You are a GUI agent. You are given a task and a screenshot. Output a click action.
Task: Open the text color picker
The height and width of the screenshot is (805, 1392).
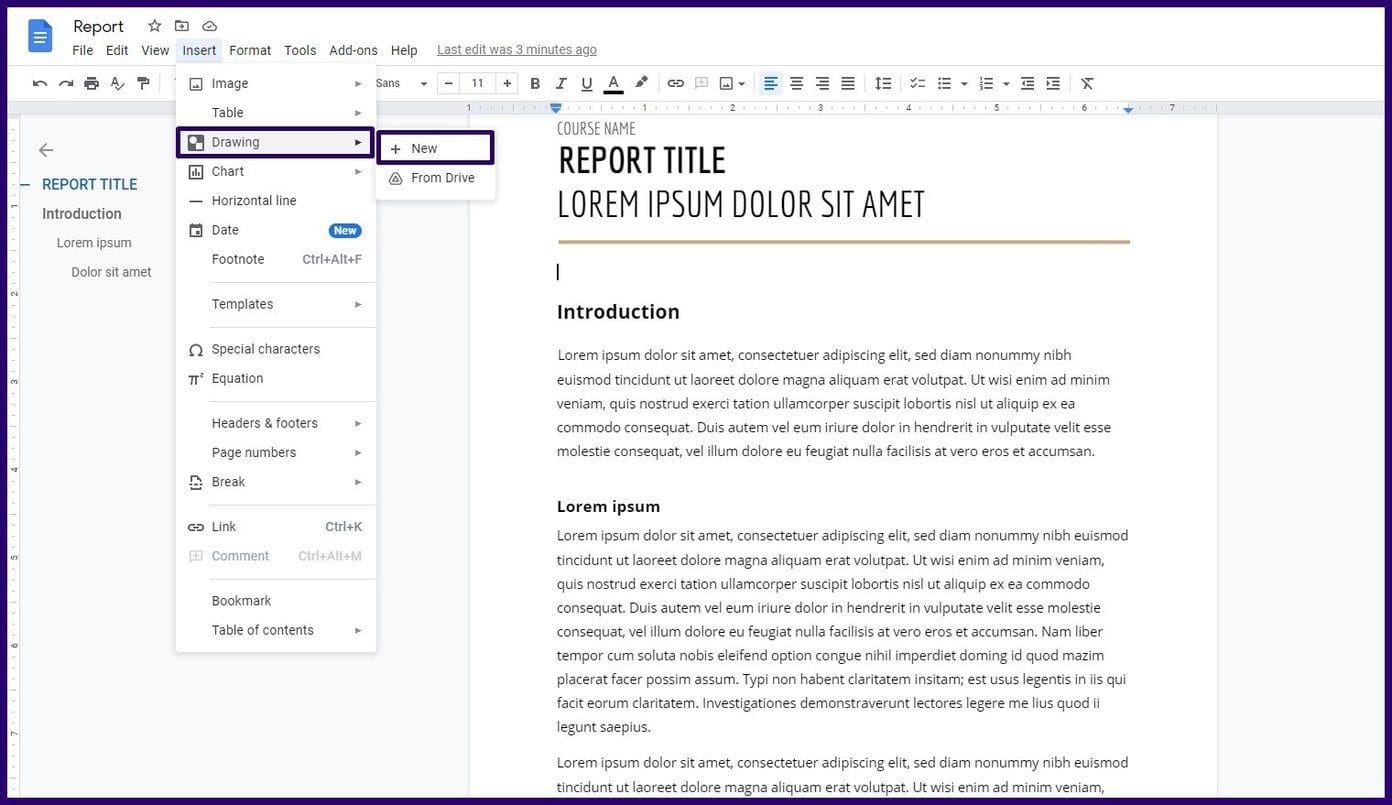pyautogui.click(x=614, y=83)
